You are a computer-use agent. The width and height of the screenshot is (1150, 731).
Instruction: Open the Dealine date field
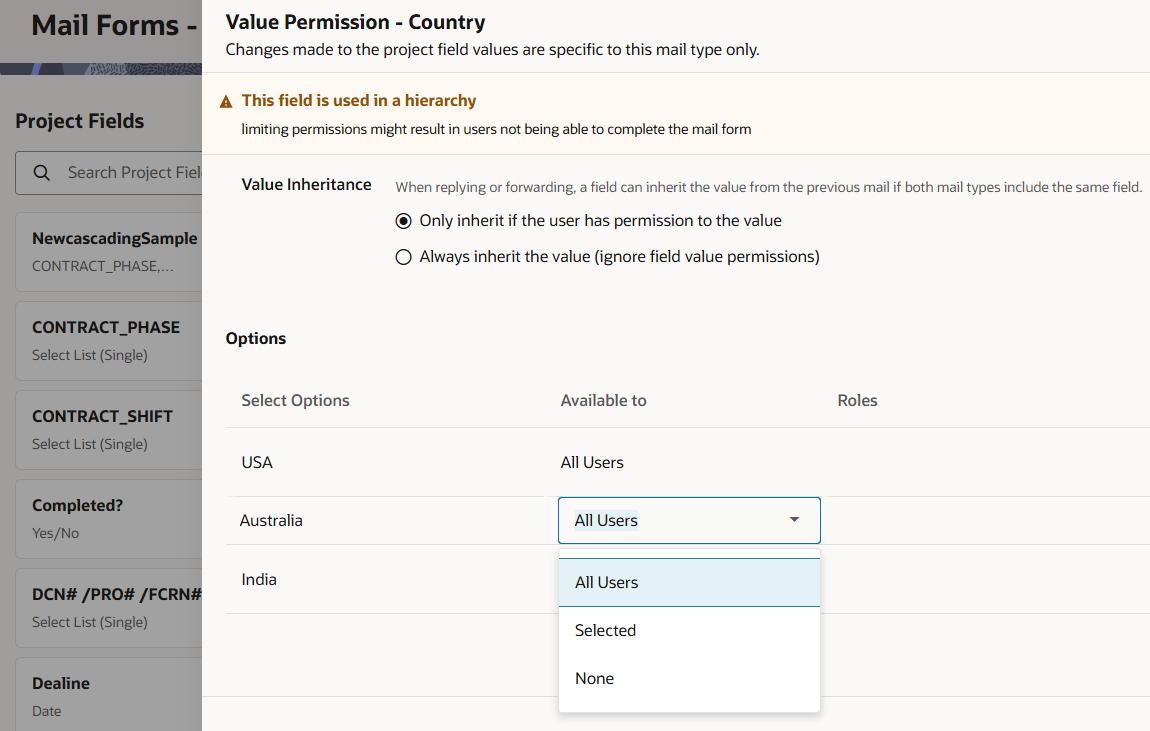61,696
